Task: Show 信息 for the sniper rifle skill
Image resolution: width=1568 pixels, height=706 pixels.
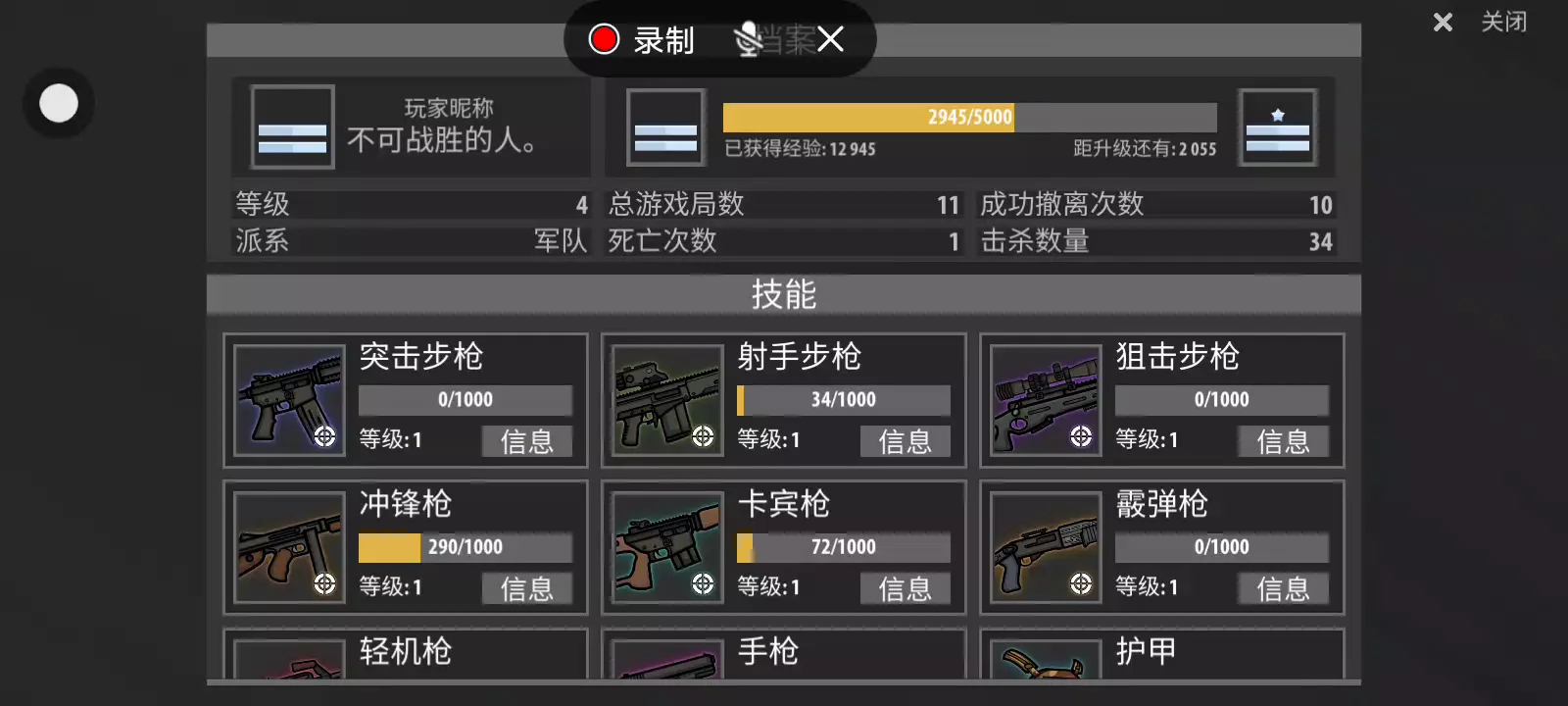Action: point(1284,441)
